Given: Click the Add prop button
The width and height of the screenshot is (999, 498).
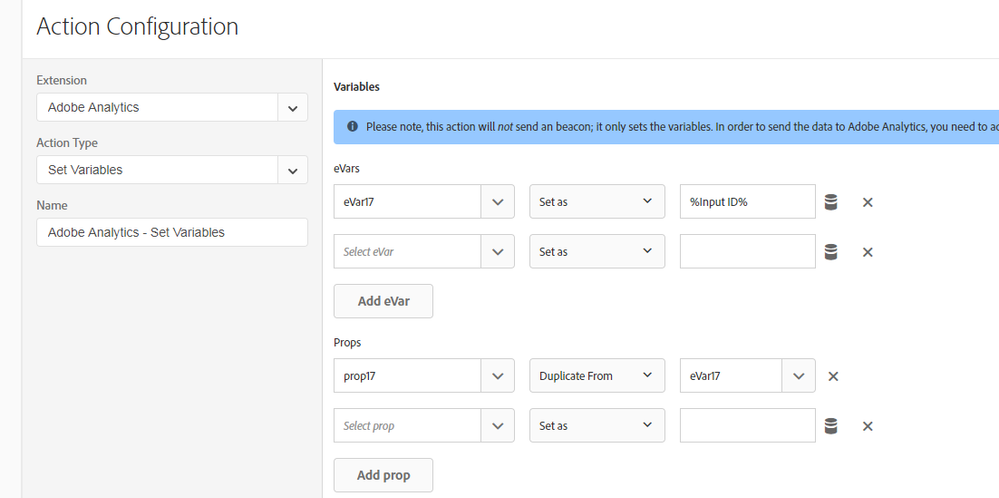Looking at the screenshot, I should pos(383,475).
